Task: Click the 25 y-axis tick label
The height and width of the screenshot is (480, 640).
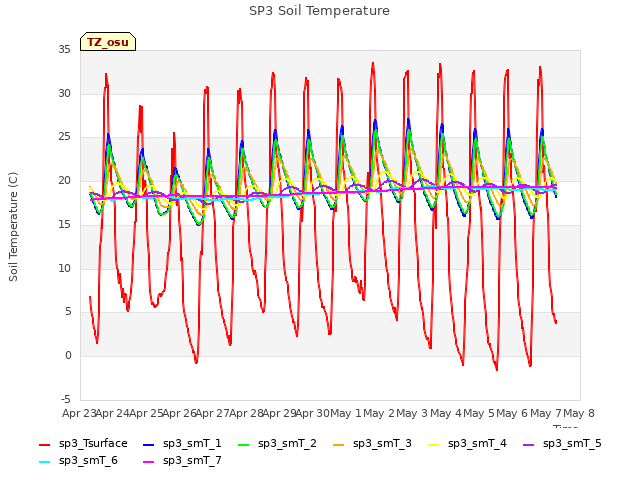Action: (x=64, y=137)
